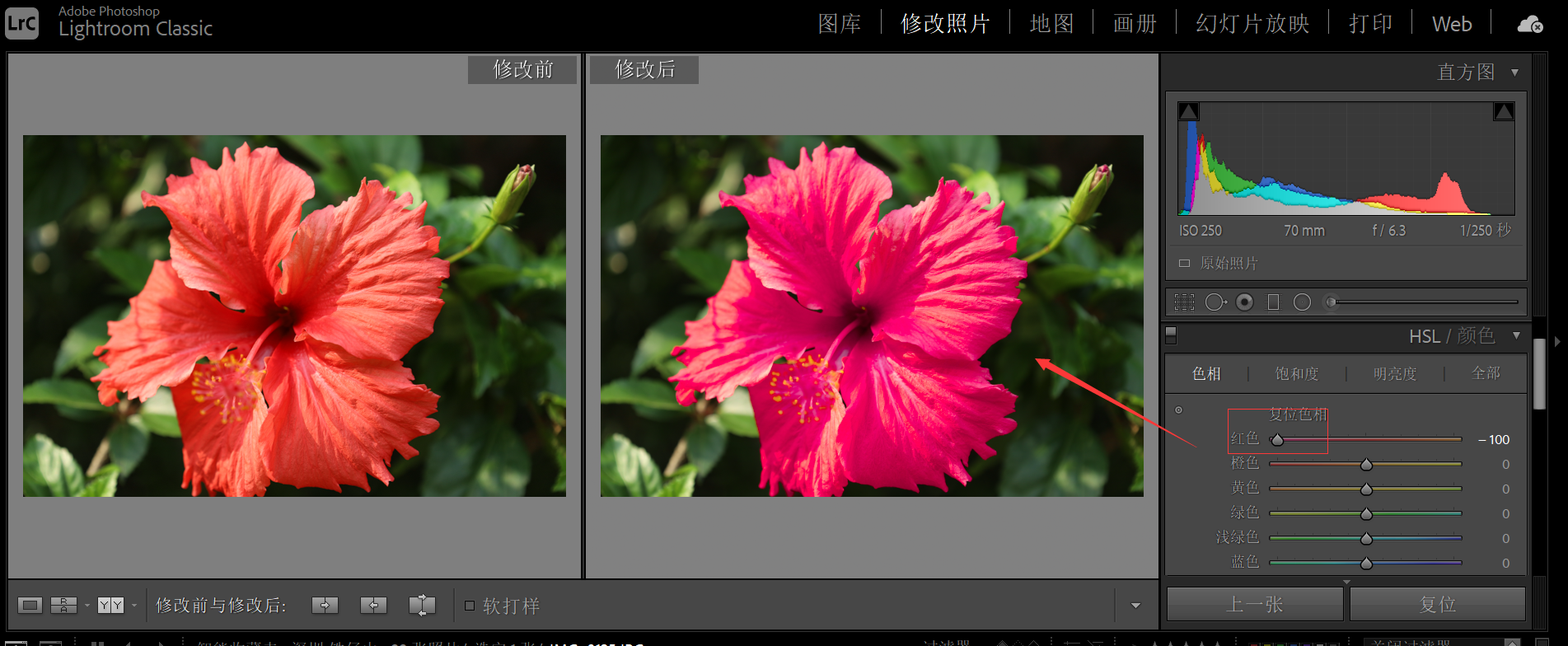Click the 修改前 label above the left photo
Screen dimensions: 1568x646
pyautogui.click(x=522, y=70)
